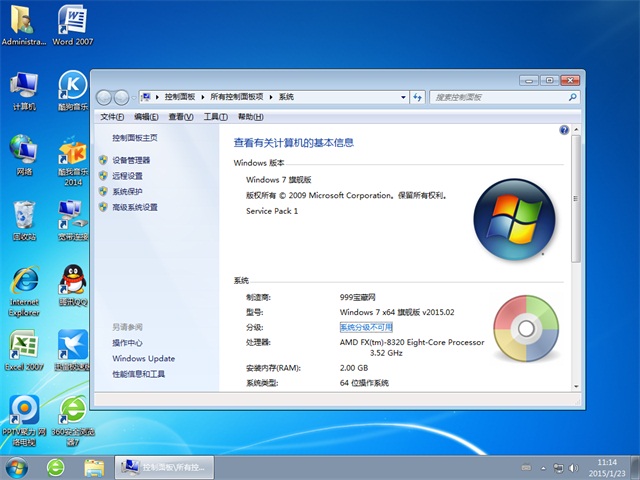Click the 64 位操作系统 value
Screen dimensions: 640x480
[364, 383]
